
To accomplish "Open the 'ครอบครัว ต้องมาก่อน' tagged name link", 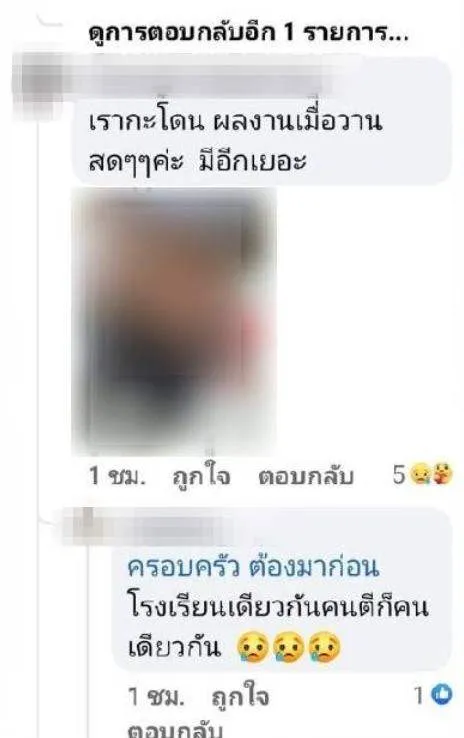I will [x=253, y=567].
